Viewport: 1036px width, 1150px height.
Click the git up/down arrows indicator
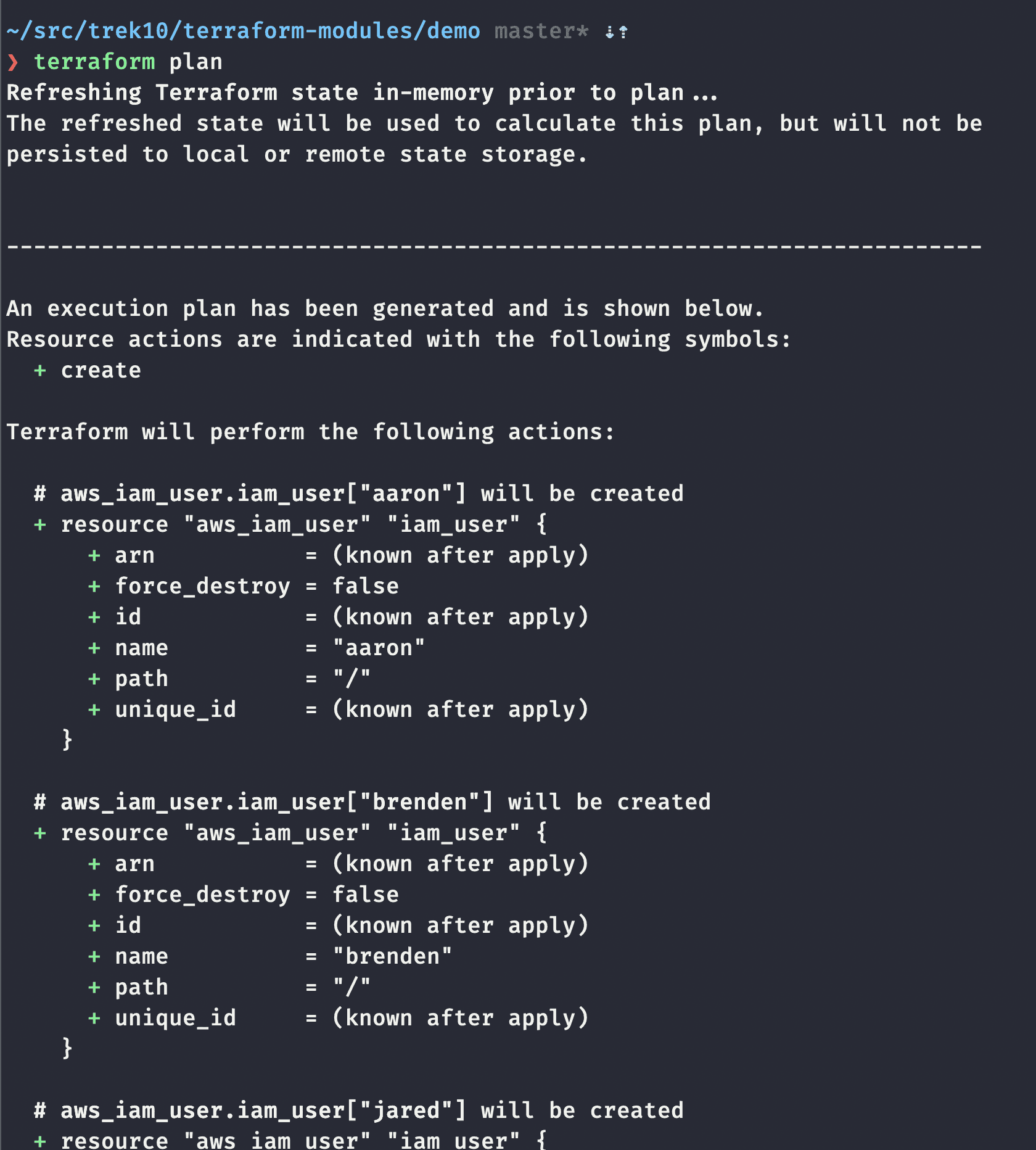coord(616,31)
